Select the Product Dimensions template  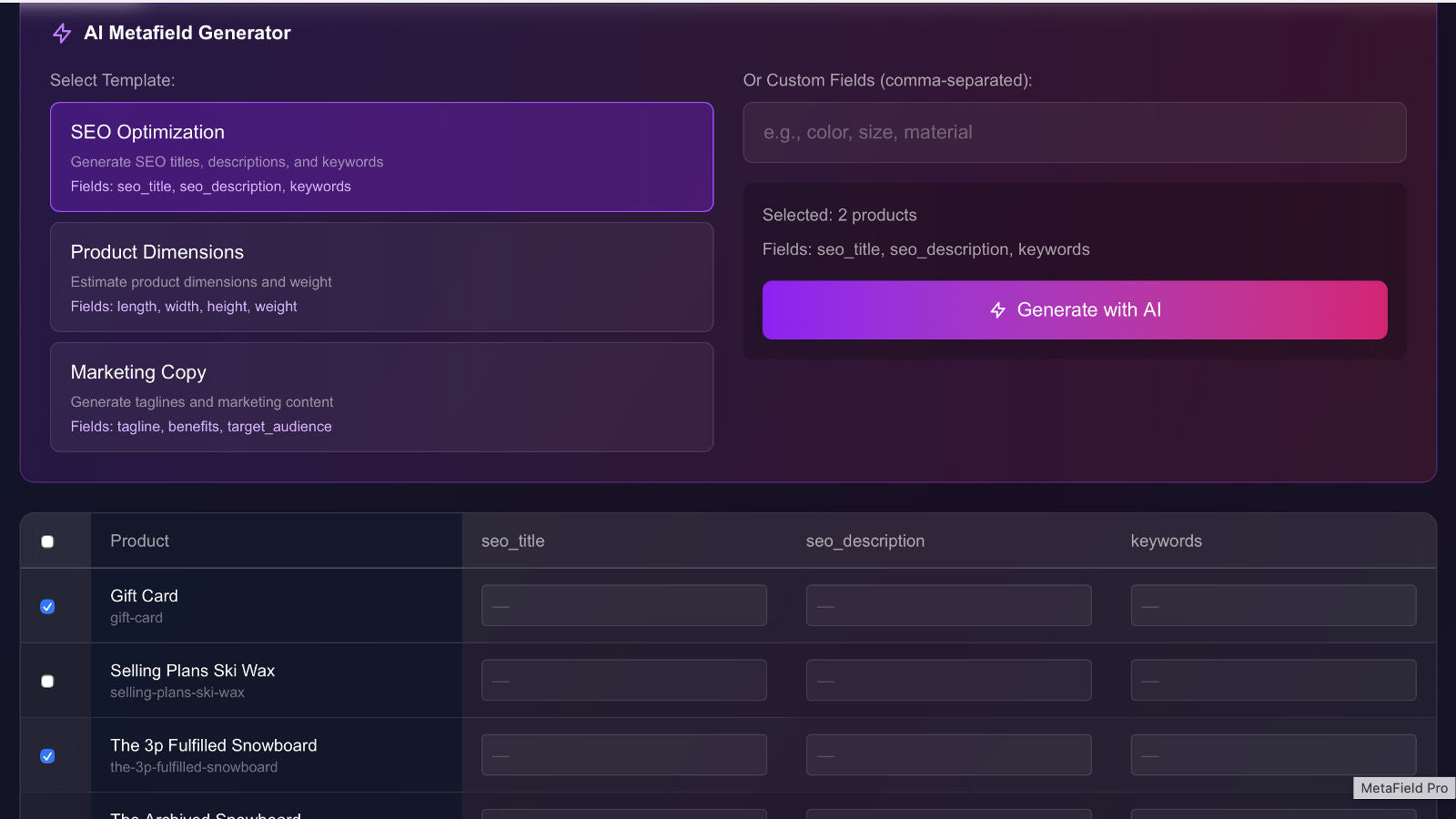(382, 277)
